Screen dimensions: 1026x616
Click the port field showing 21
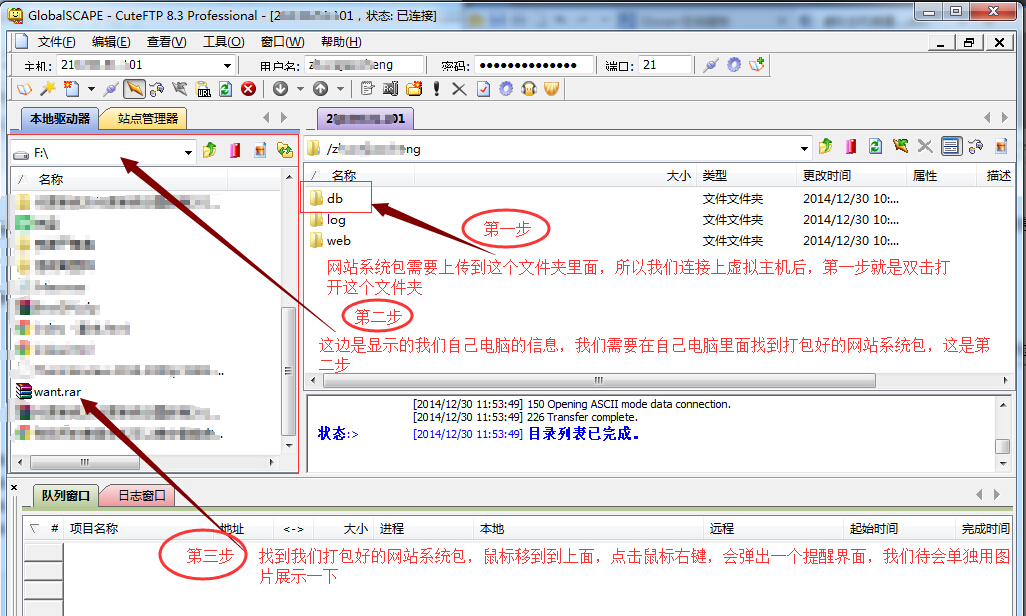point(665,65)
